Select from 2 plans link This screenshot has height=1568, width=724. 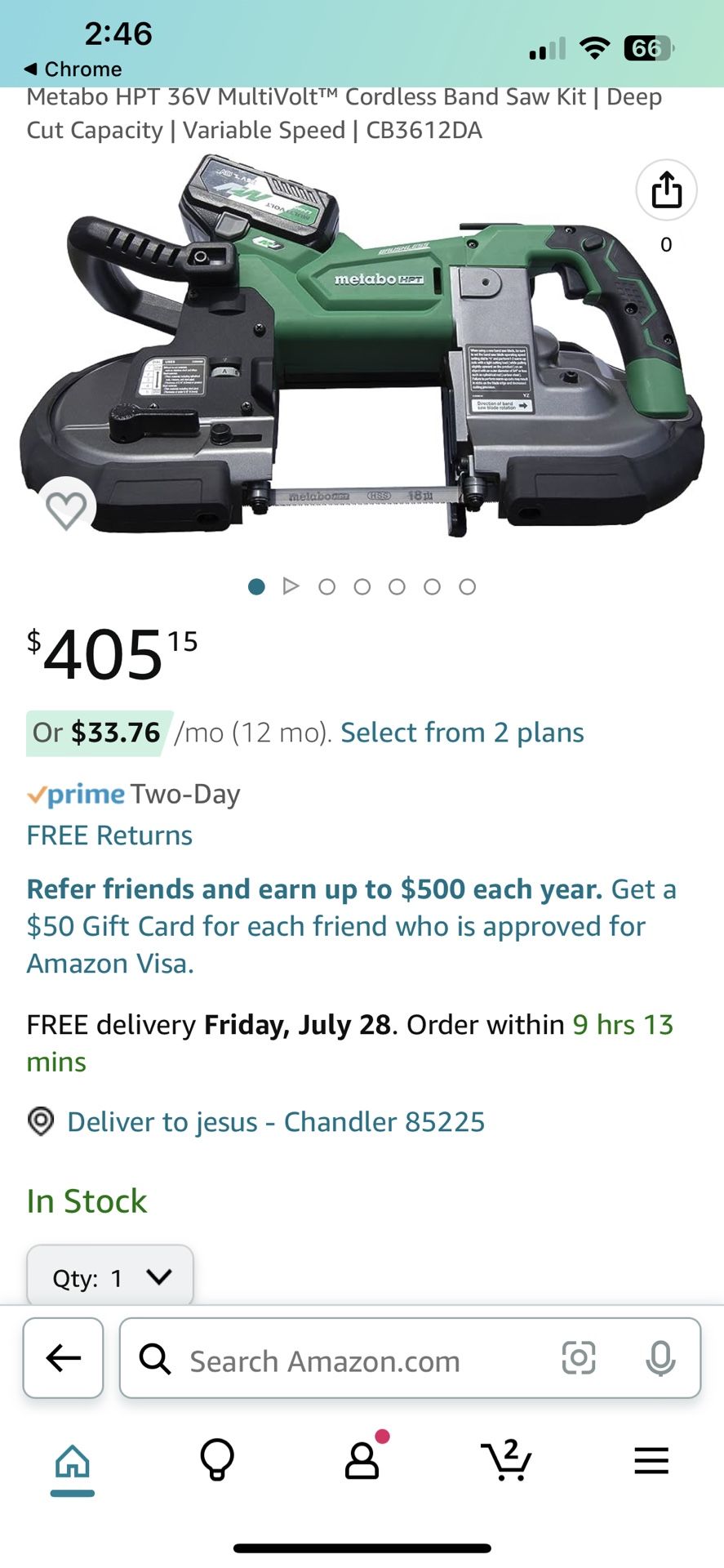tap(462, 733)
